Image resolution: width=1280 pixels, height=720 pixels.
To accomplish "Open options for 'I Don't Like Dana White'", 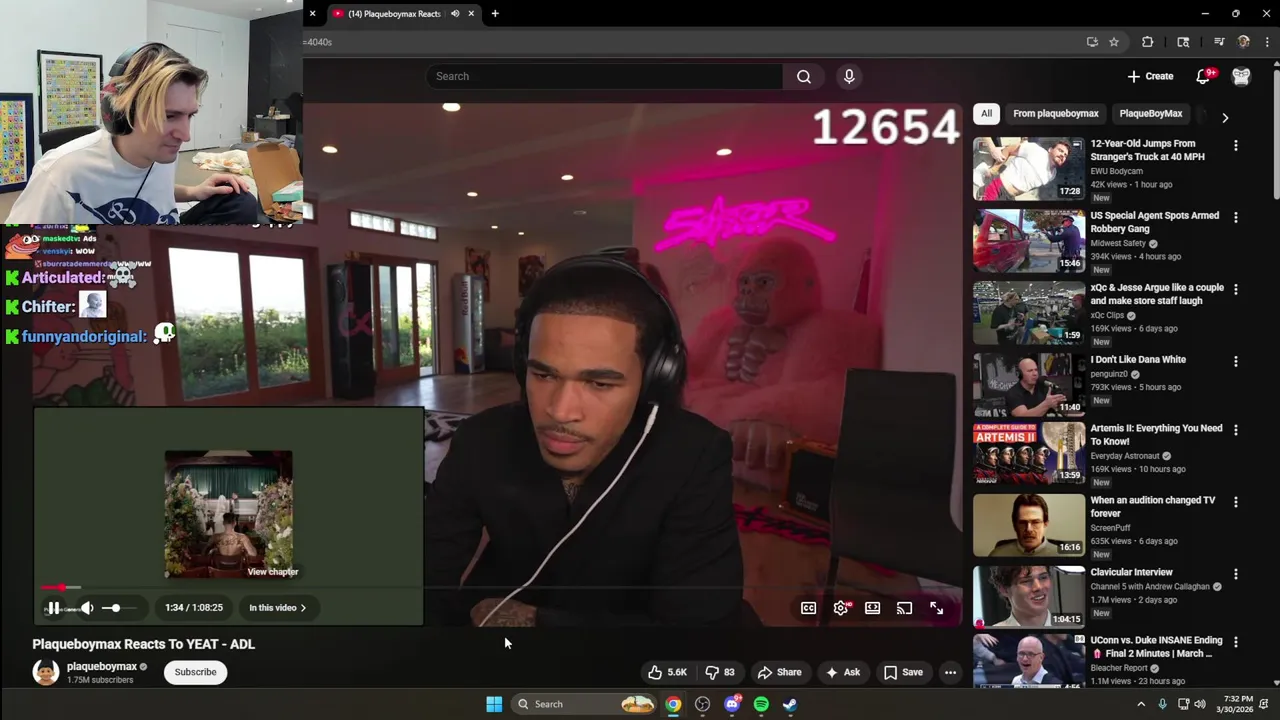I will tap(1236, 362).
